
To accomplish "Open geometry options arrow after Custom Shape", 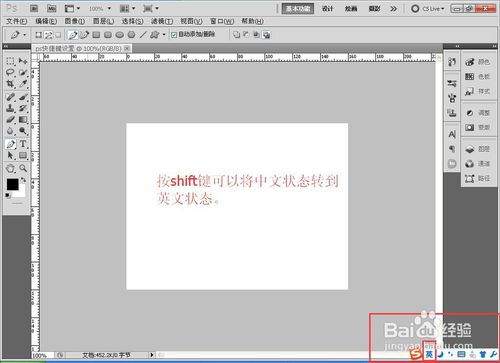I will [164, 35].
